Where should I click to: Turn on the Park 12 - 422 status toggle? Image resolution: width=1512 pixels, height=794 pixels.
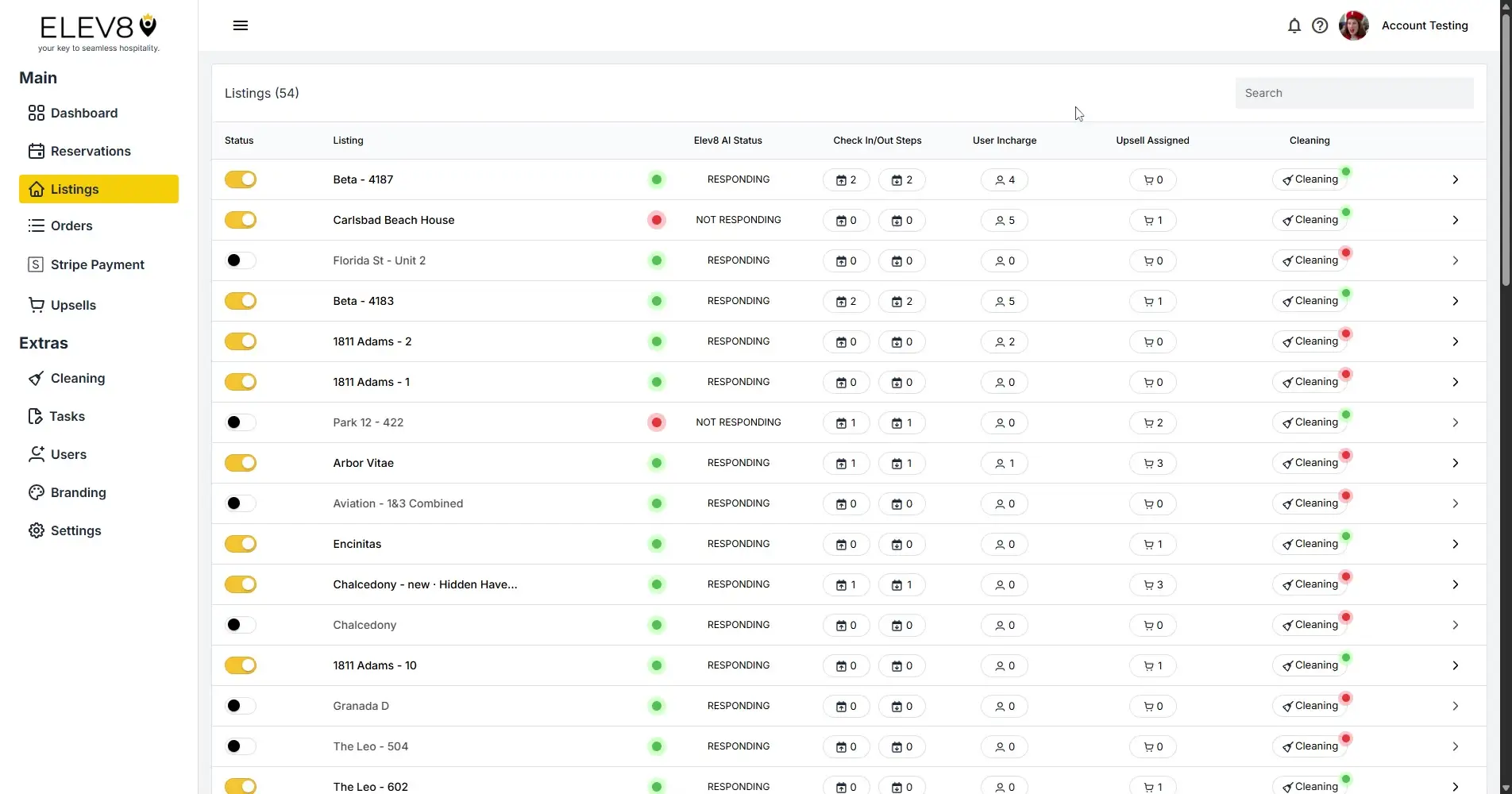pyautogui.click(x=240, y=422)
